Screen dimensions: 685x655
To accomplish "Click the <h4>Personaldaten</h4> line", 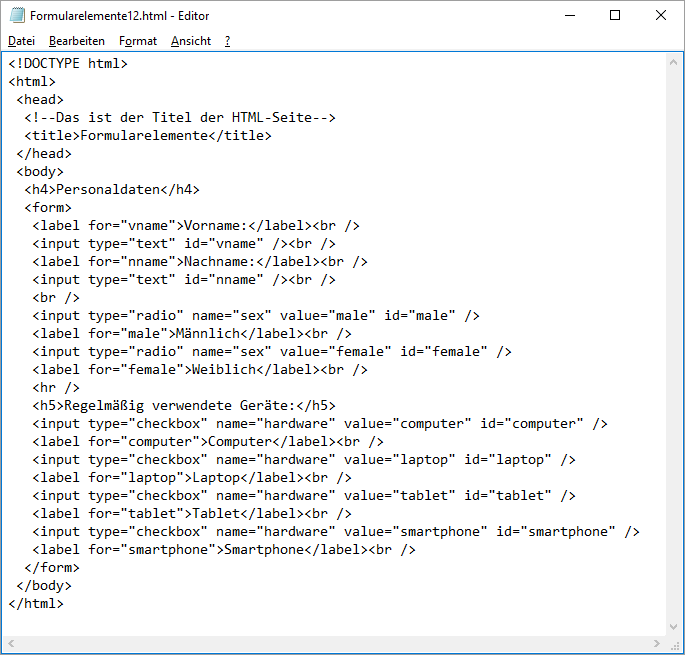I will pos(112,190).
